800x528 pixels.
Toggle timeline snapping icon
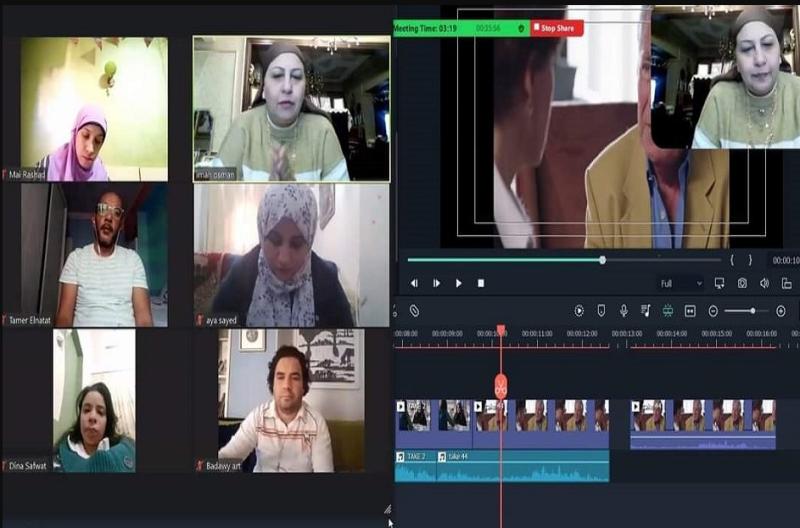point(668,311)
